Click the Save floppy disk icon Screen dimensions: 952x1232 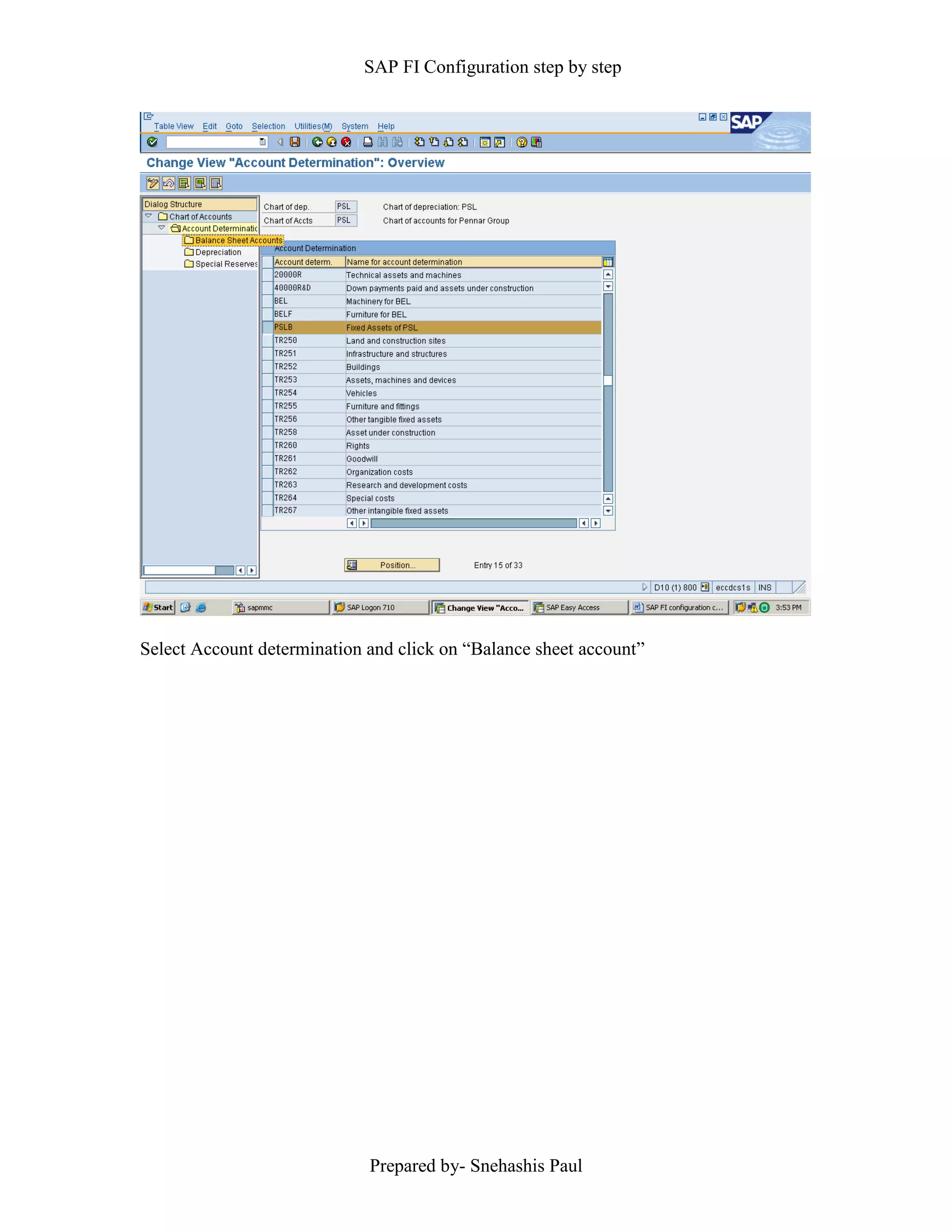pos(294,142)
